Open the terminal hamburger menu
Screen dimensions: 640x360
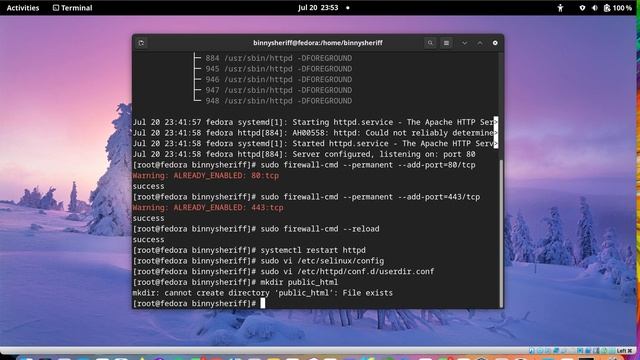(x=447, y=43)
